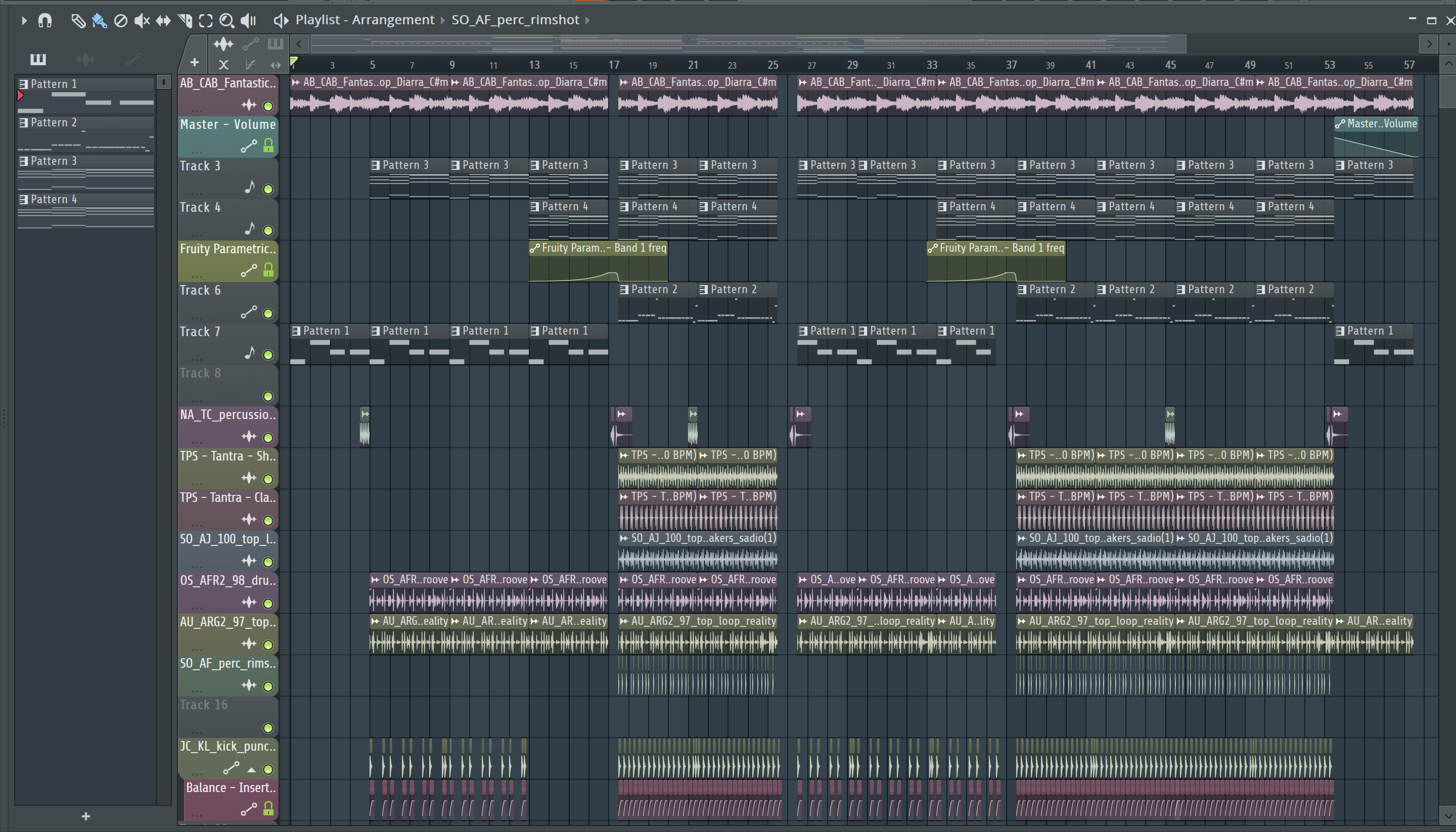Click the timeline scroll left arrow
This screenshot has width=1456, height=832.
click(299, 44)
